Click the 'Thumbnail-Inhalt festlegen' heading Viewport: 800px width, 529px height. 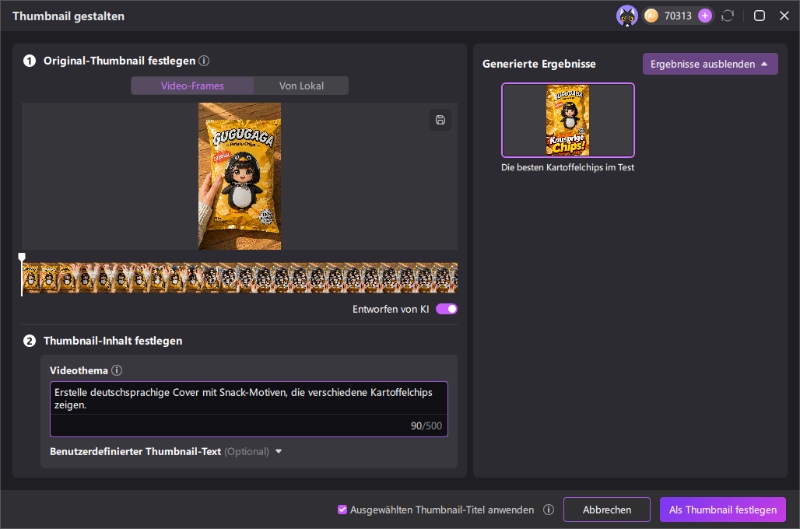click(113, 341)
